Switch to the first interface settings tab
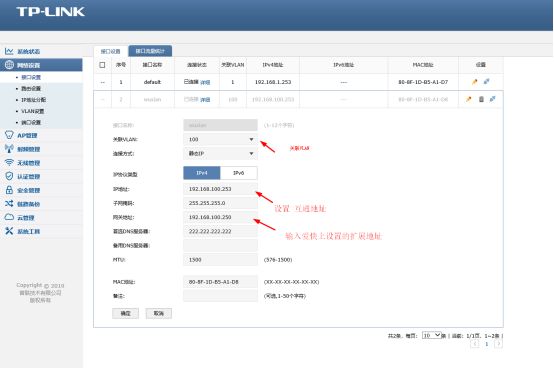Screen dimensions: 554x369 111,51
